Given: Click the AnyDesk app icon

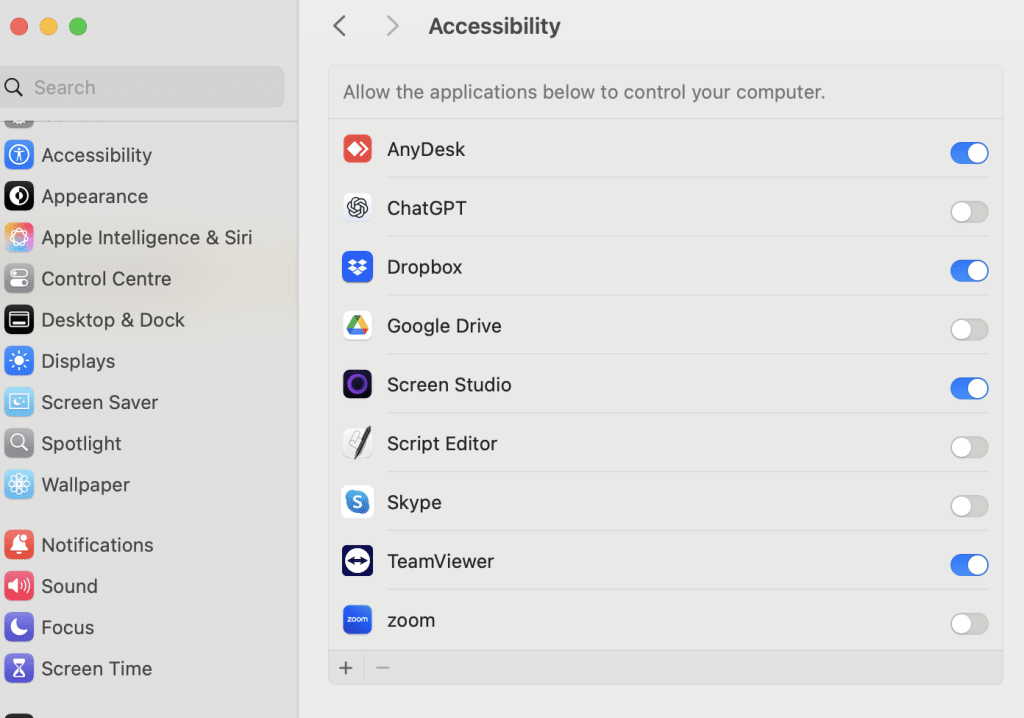Looking at the screenshot, I should (x=357, y=149).
